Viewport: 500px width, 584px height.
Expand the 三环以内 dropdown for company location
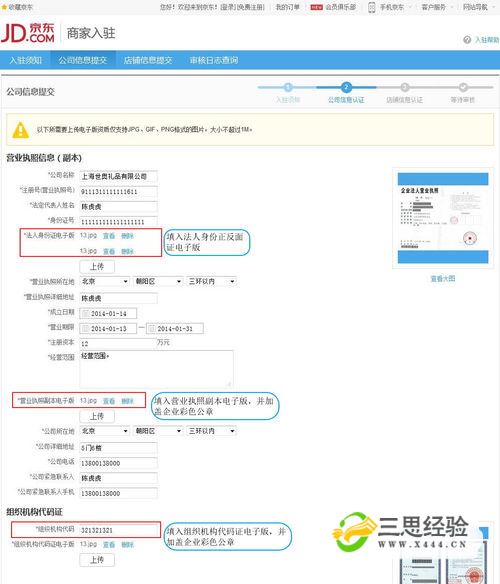(x=212, y=431)
